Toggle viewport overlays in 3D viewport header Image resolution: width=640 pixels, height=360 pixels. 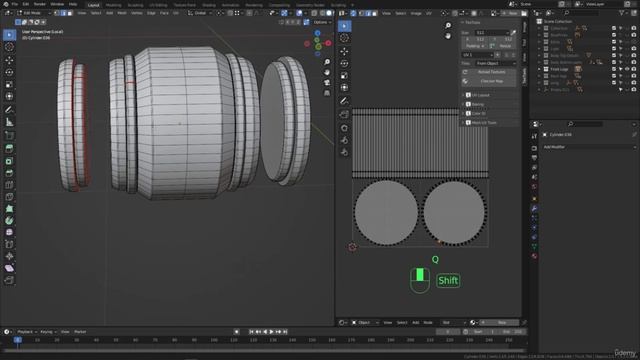299,13
